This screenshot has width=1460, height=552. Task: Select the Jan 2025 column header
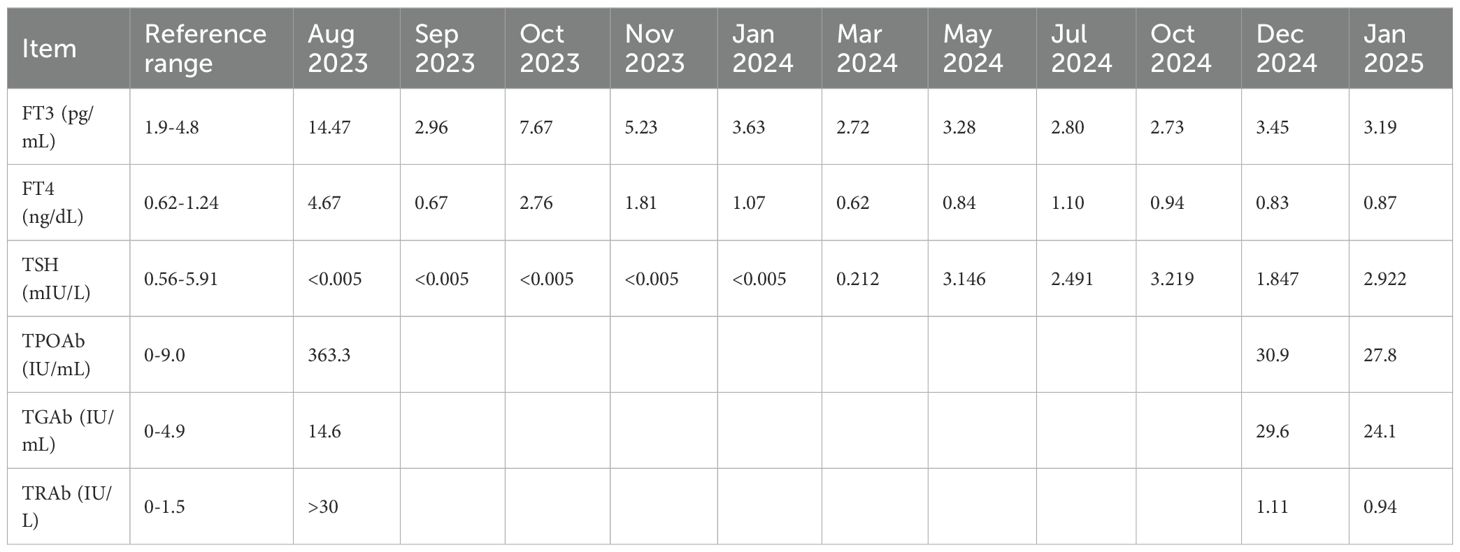(x=1393, y=48)
